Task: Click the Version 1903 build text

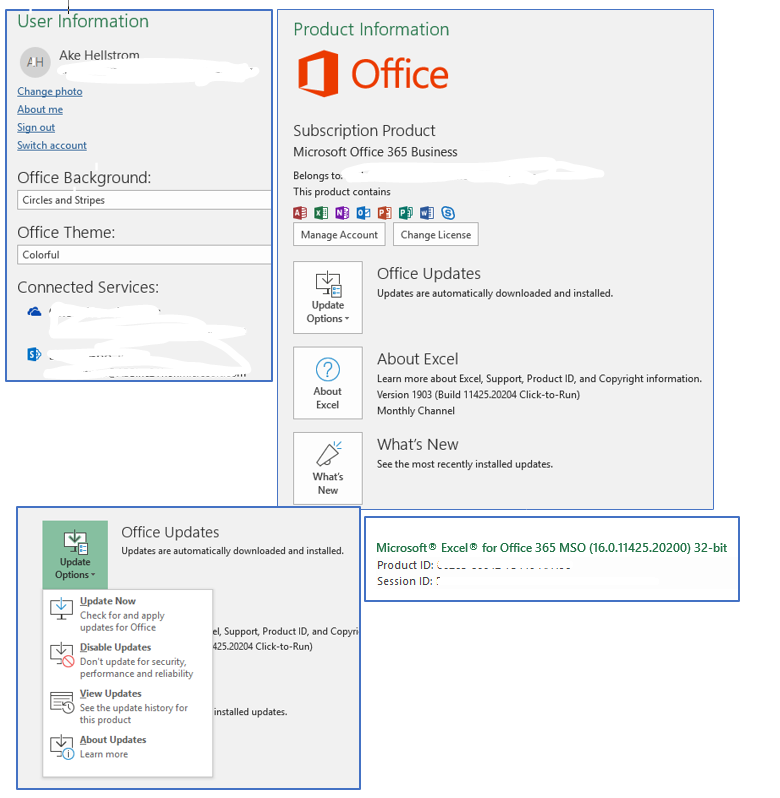Action: pyautogui.click(x=478, y=394)
